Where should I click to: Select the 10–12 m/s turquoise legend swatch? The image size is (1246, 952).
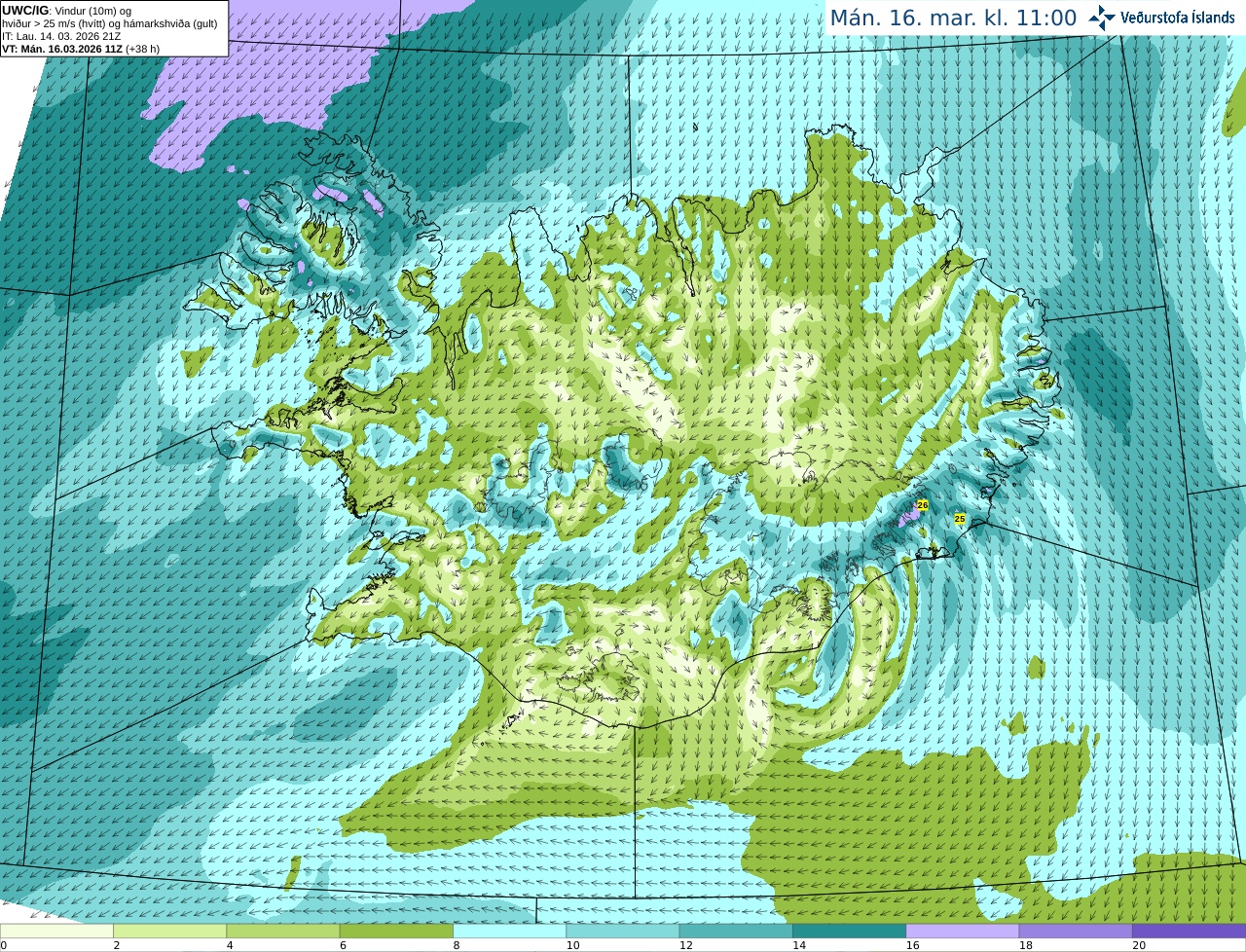click(x=622, y=932)
